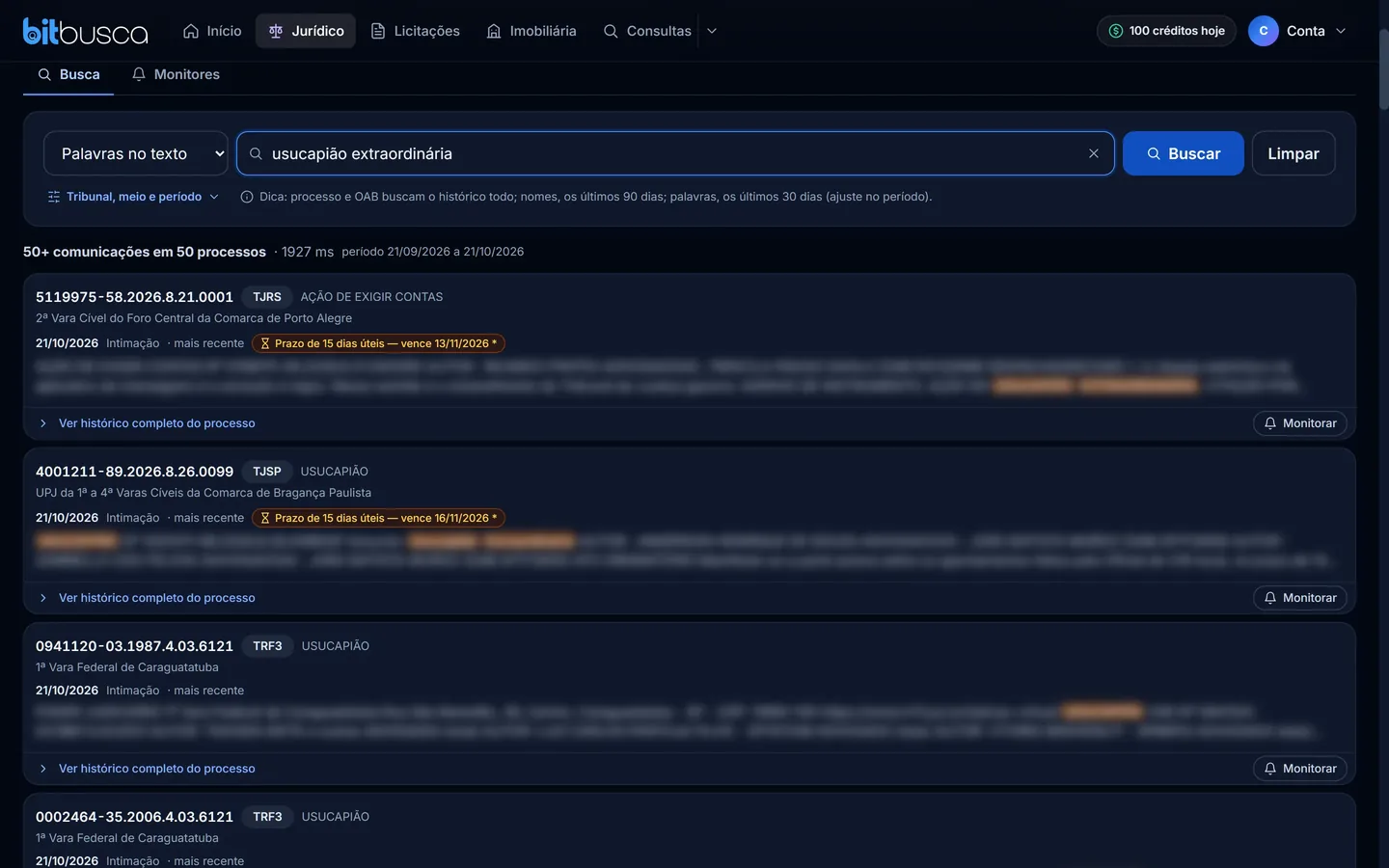Select the Jurídico section
Screen dimensions: 1389x868
306,31
